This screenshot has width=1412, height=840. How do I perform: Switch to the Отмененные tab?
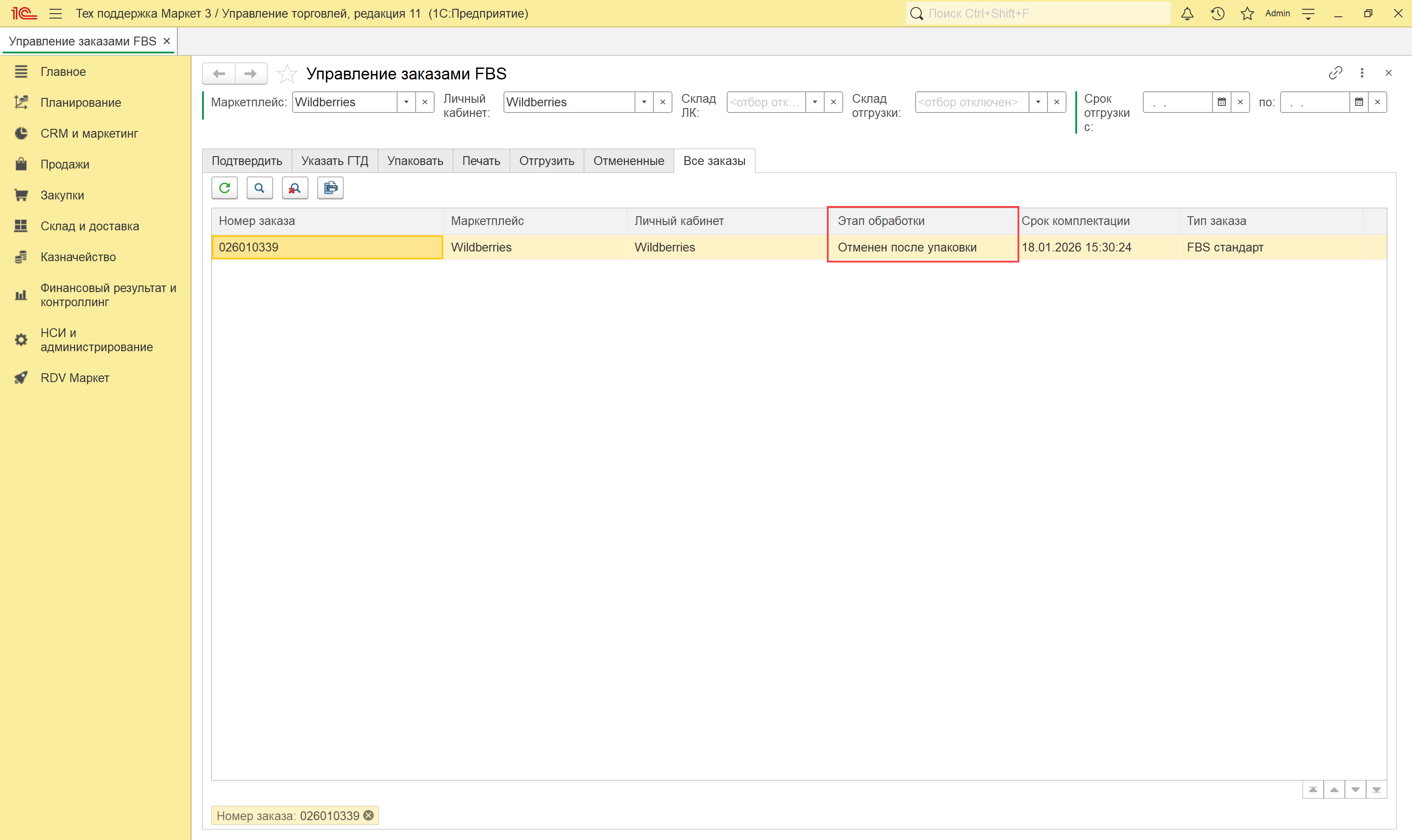(x=628, y=161)
